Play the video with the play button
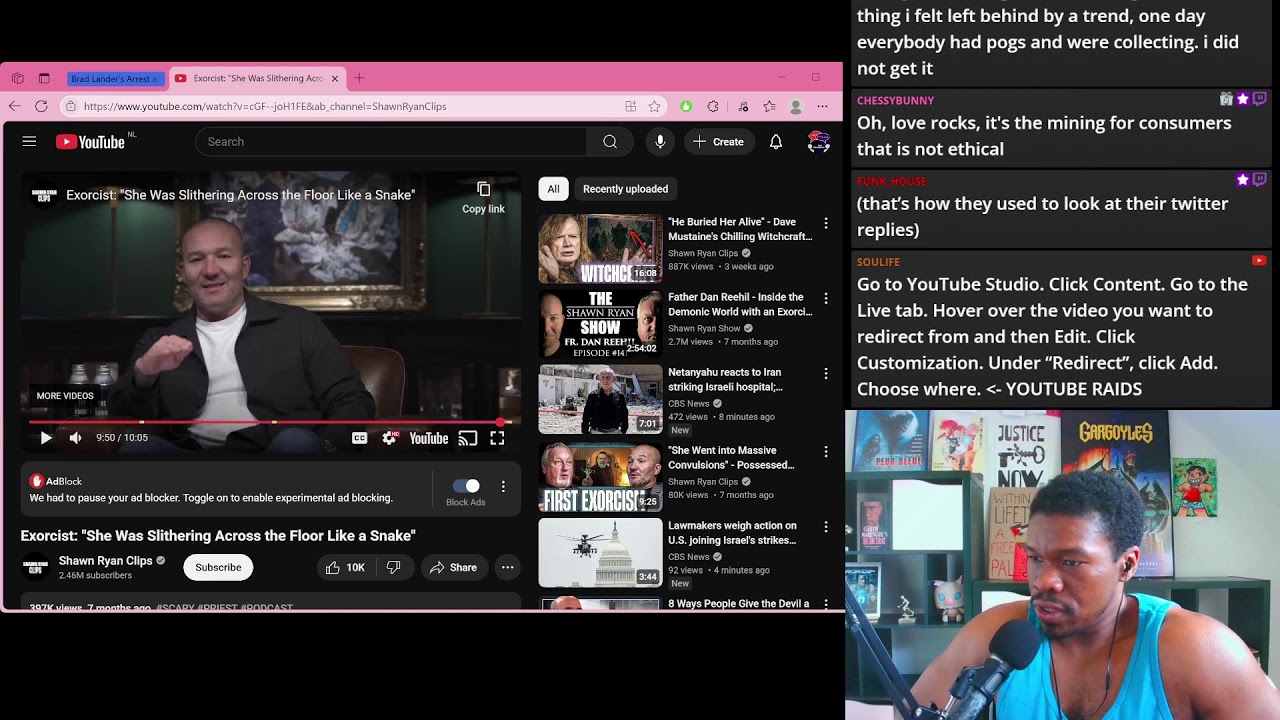The image size is (1280, 720). 46,438
